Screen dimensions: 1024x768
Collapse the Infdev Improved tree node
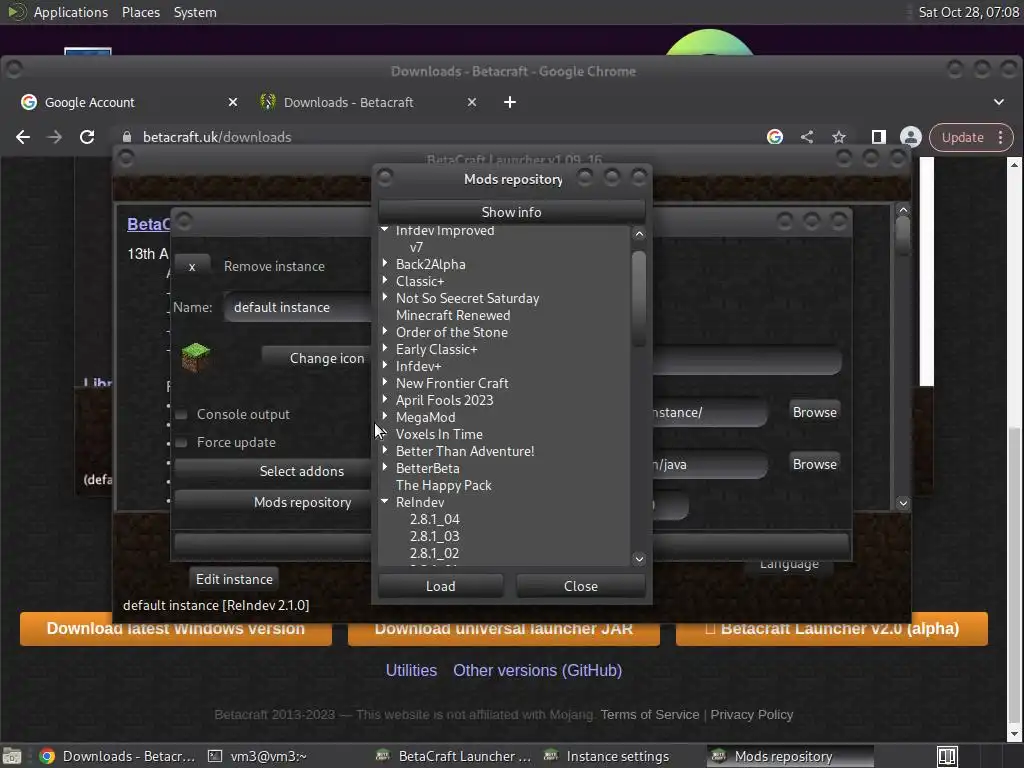point(385,230)
